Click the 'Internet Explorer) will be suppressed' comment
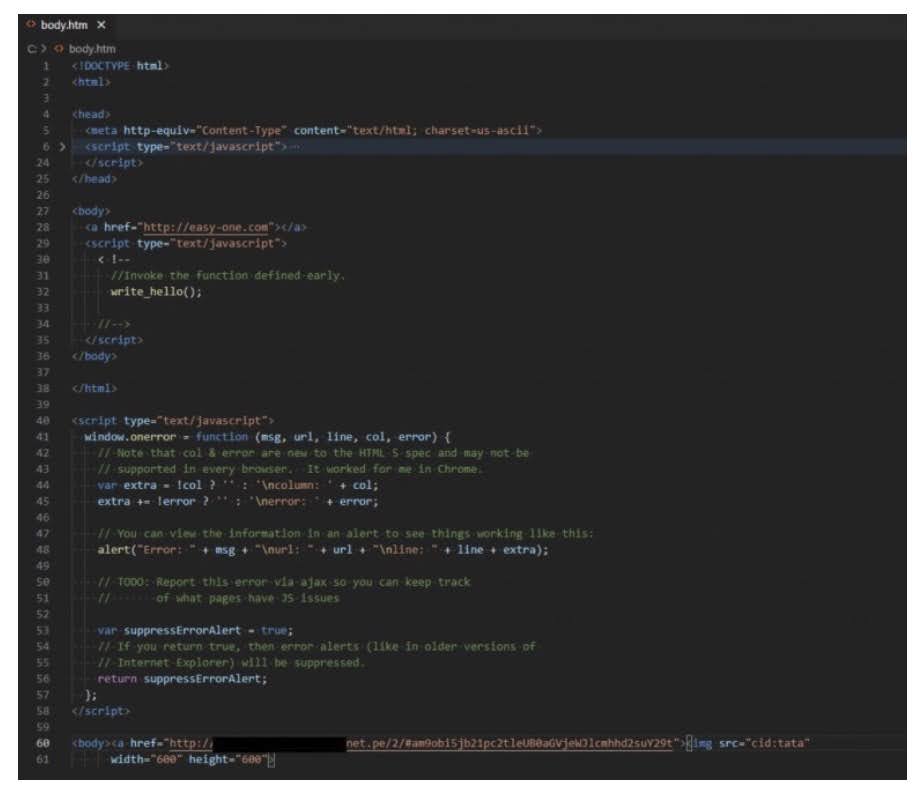Image resolution: width=922 pixels, height=794 pixels. 231,663
